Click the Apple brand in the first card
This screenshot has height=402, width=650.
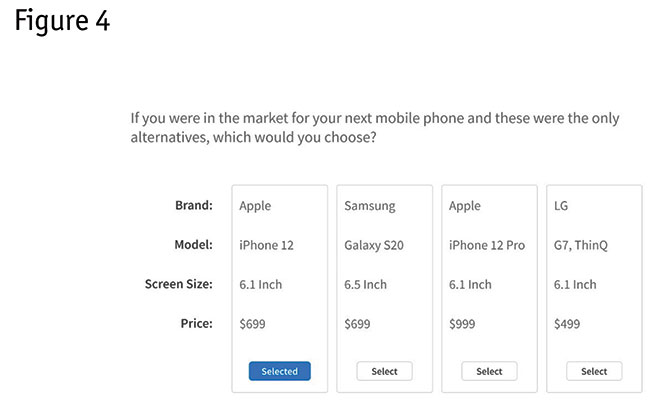pyautogui.click(x=255, y=206)
